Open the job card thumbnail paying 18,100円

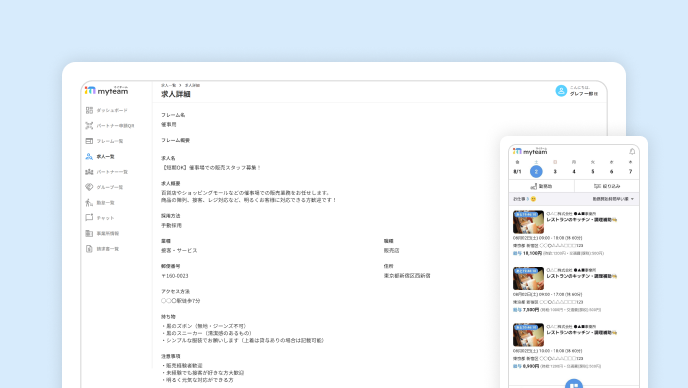click(x=528, y=222)
